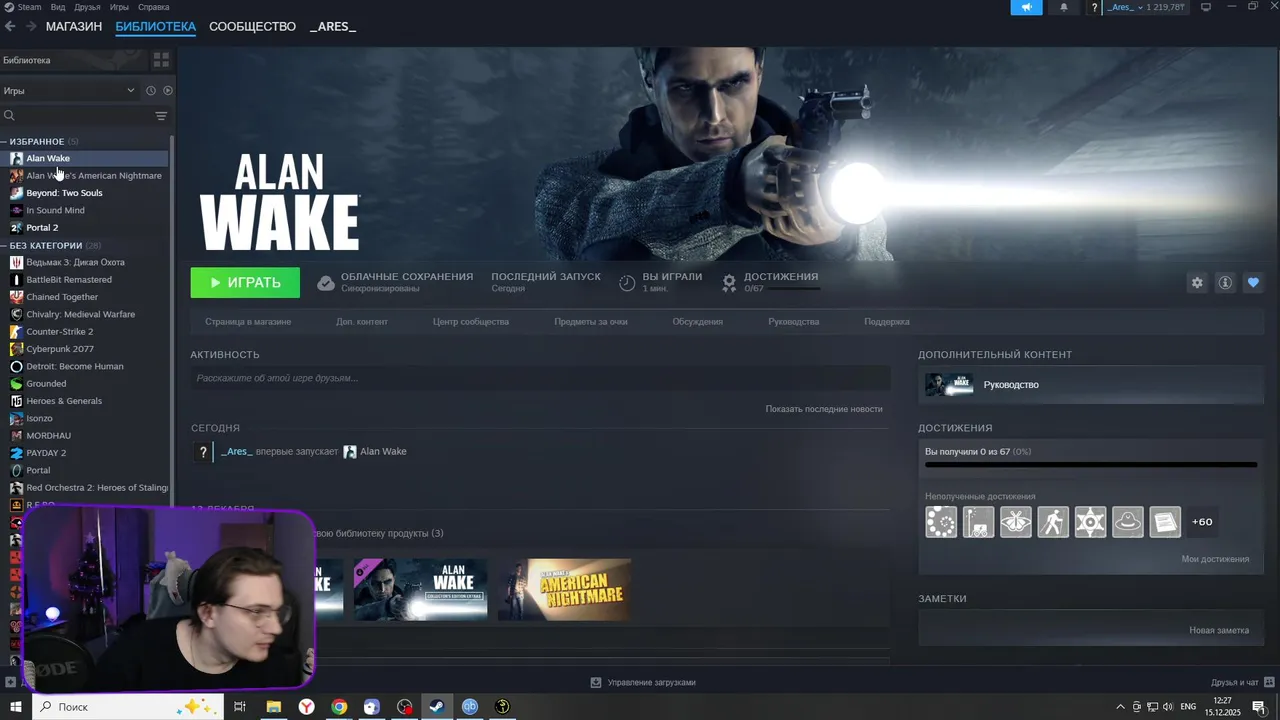This screenshot has width=1280, height=720.
Task: Switch library to grid collections view
Action: [x=160, y=60]
